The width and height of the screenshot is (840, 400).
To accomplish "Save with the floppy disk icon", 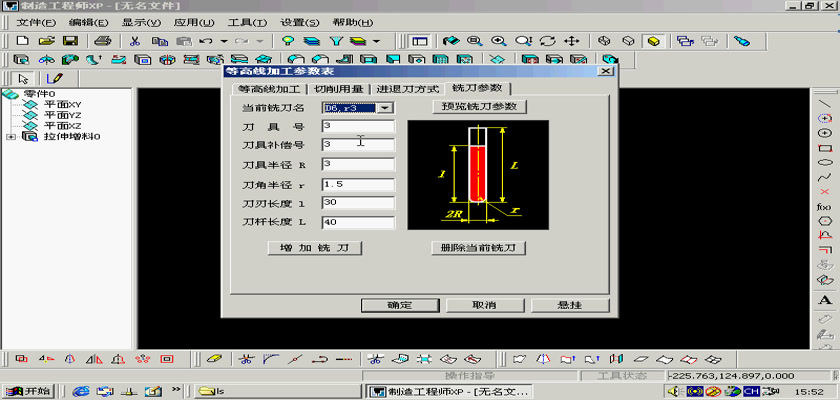I will coord(71,41).
